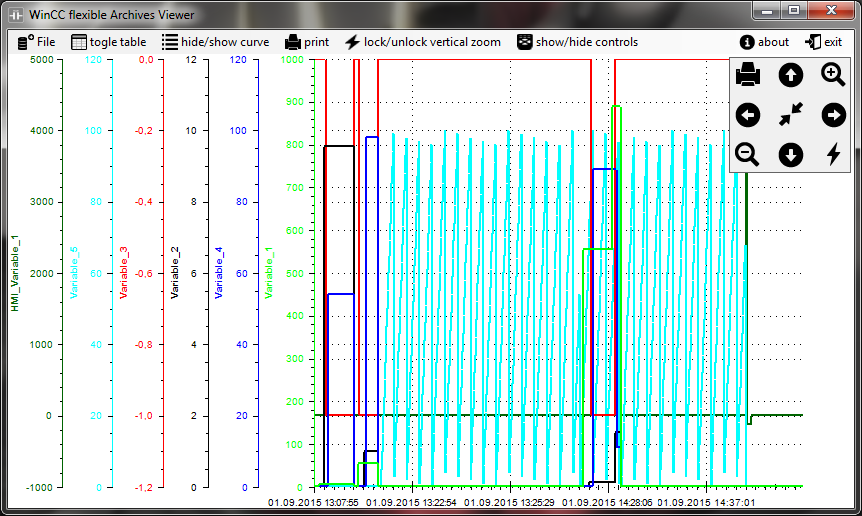Click print in the toolbar

point(307,42)
